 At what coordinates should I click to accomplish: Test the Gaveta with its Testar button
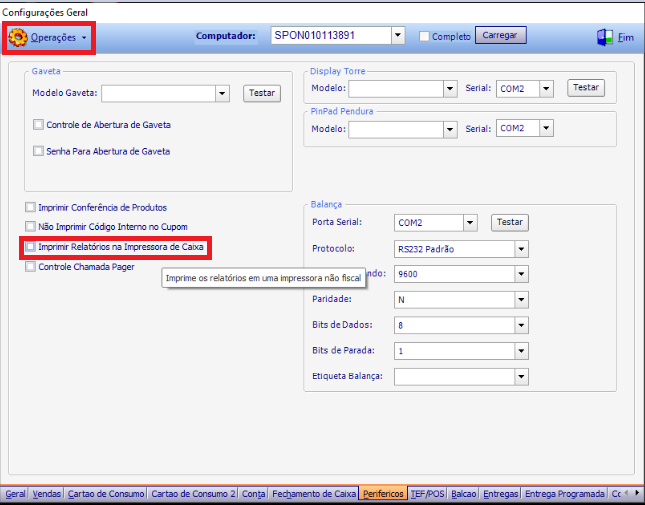[x=262, y=93]
